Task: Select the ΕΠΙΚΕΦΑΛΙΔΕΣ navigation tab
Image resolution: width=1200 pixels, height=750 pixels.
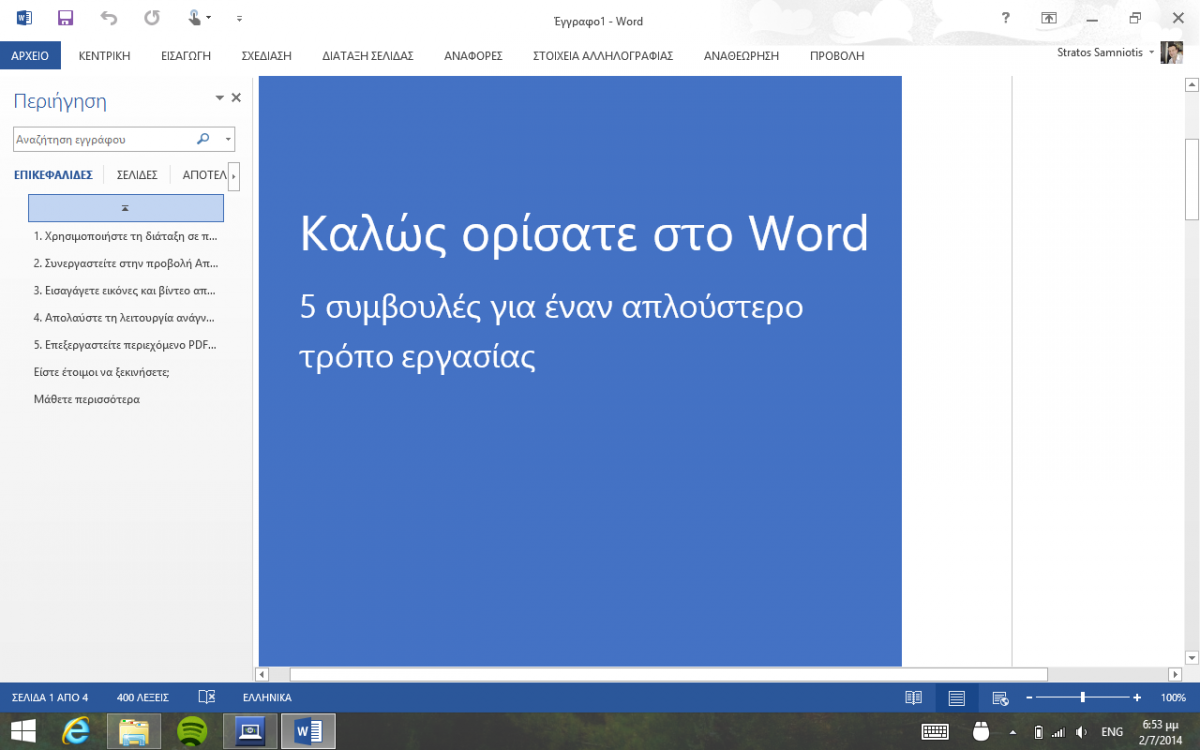Action: [53, 175]
